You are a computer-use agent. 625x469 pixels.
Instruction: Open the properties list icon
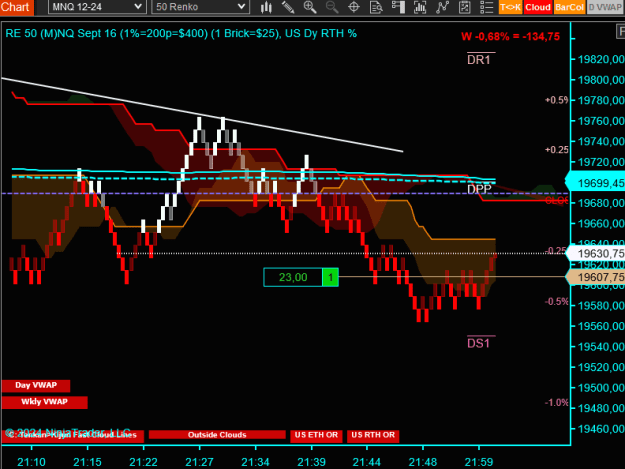487,7
